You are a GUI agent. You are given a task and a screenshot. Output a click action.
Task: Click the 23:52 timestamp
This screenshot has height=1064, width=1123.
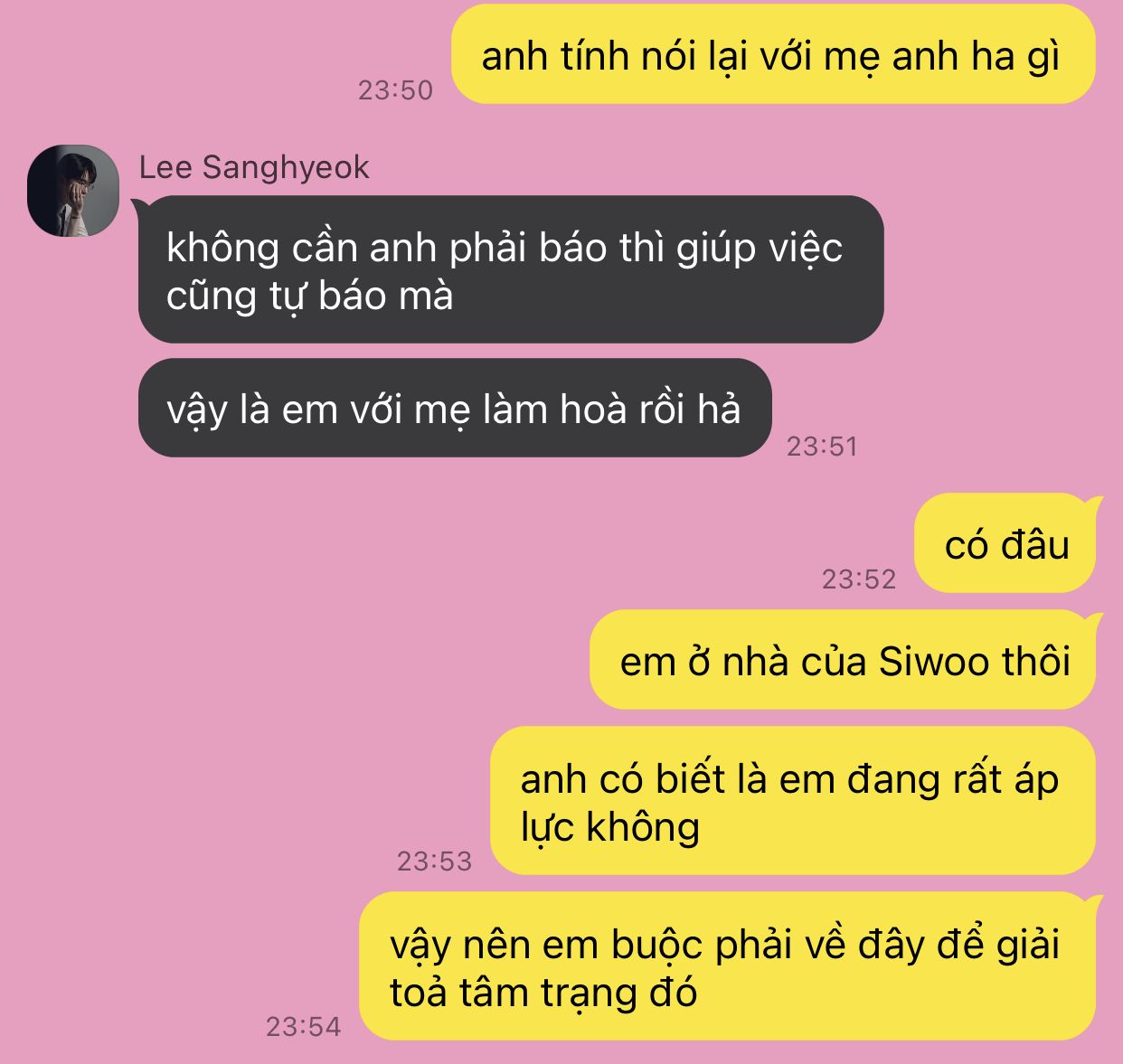coord(859,579)
